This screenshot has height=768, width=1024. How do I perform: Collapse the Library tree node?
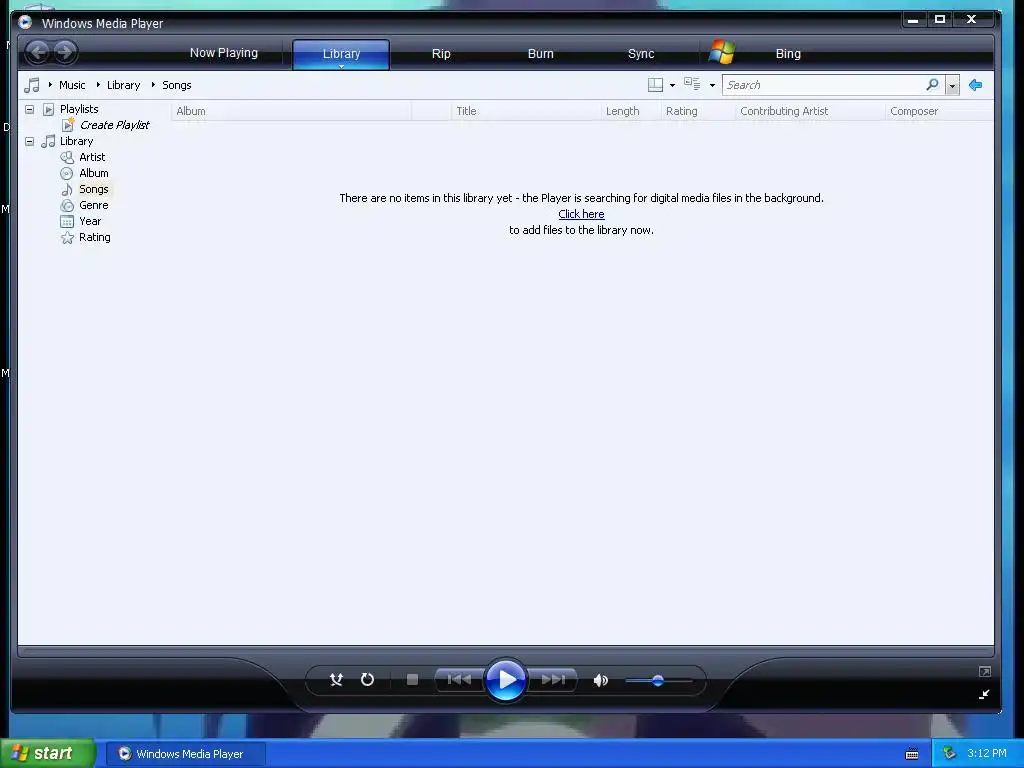(29, 141)
